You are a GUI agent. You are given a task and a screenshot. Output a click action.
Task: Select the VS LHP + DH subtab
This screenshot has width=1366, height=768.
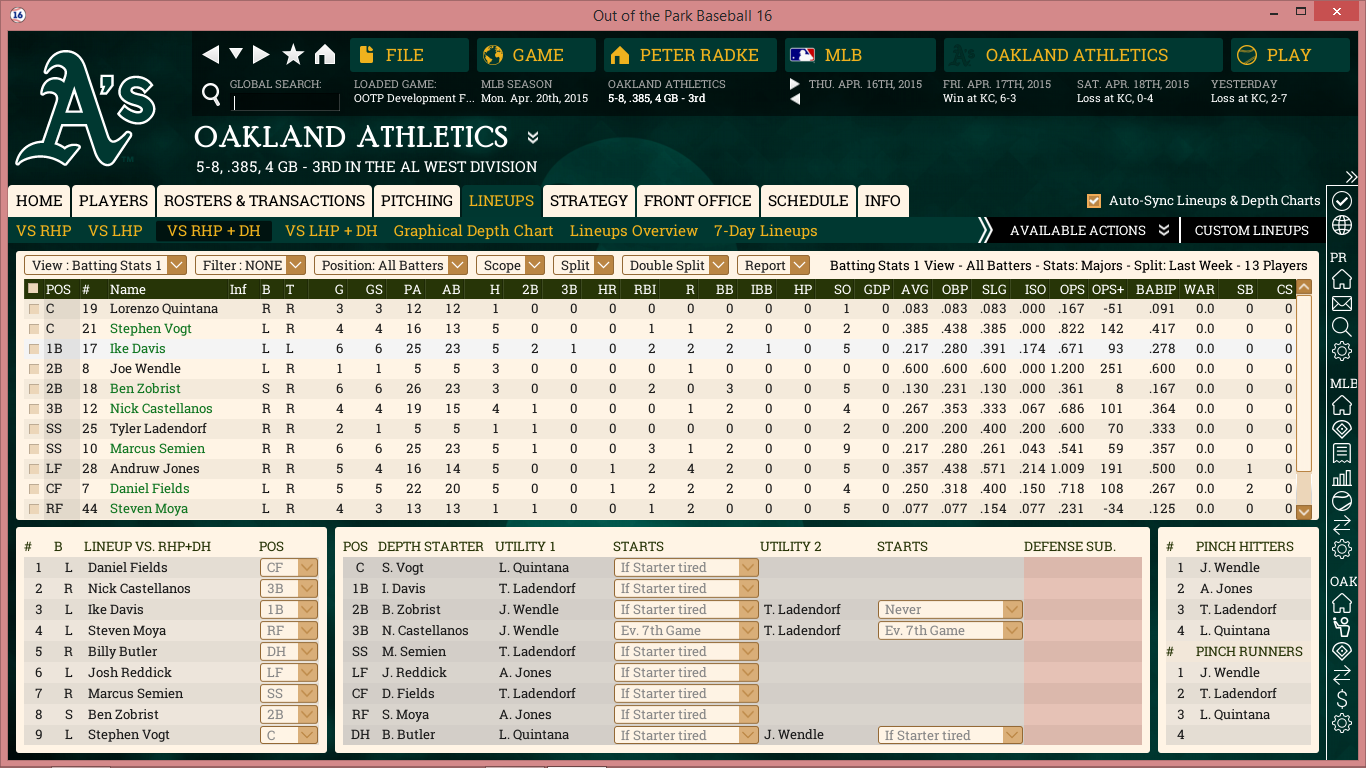331,231
